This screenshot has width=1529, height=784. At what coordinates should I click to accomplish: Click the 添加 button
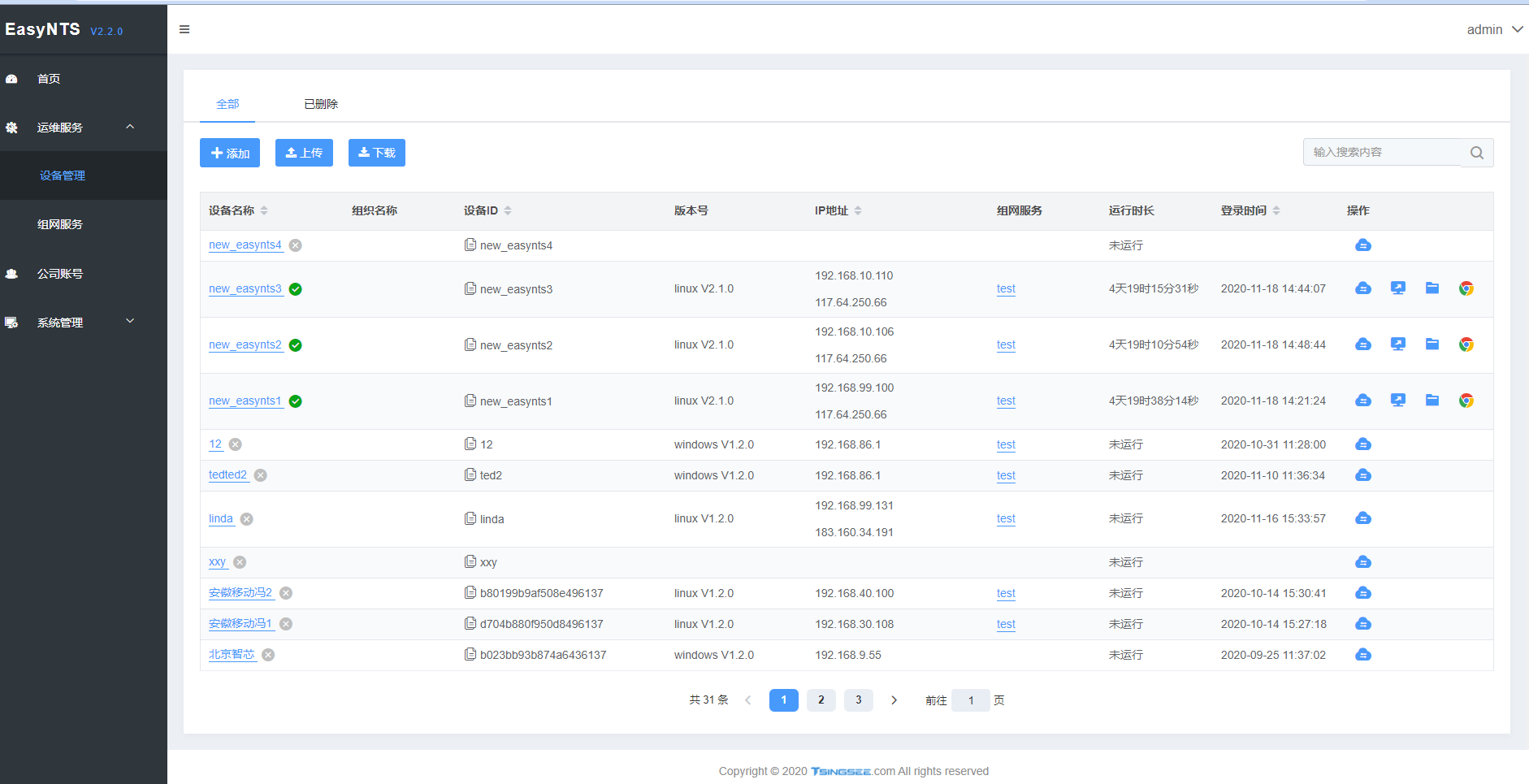pyautogui.click(x=230, y=153)
